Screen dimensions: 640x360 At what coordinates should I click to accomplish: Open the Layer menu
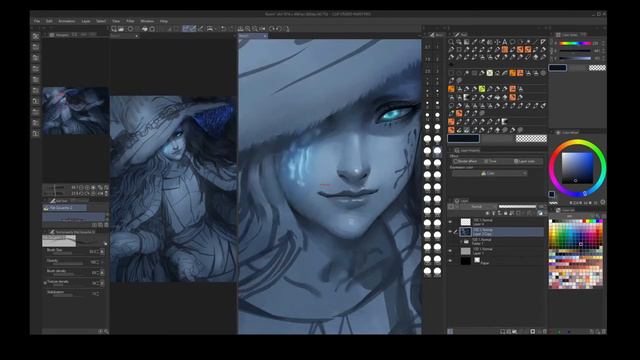[x=86, y=21]
